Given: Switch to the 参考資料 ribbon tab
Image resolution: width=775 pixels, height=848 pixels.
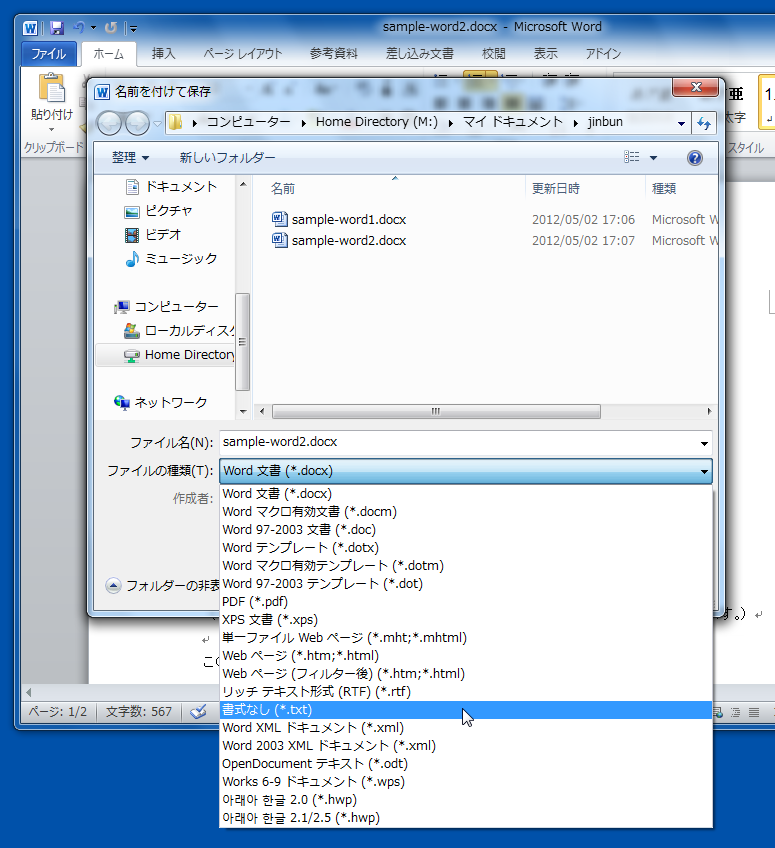Looking at the screenshot, I should point(334,54).
